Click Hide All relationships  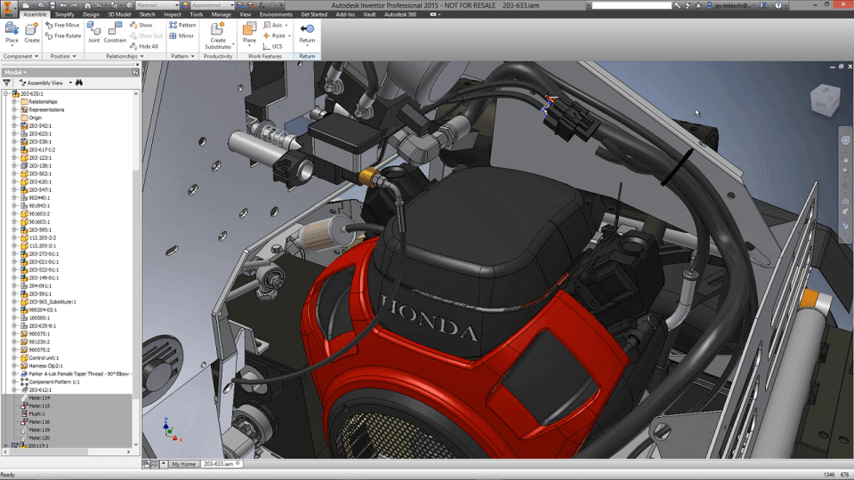pos(144,46)
